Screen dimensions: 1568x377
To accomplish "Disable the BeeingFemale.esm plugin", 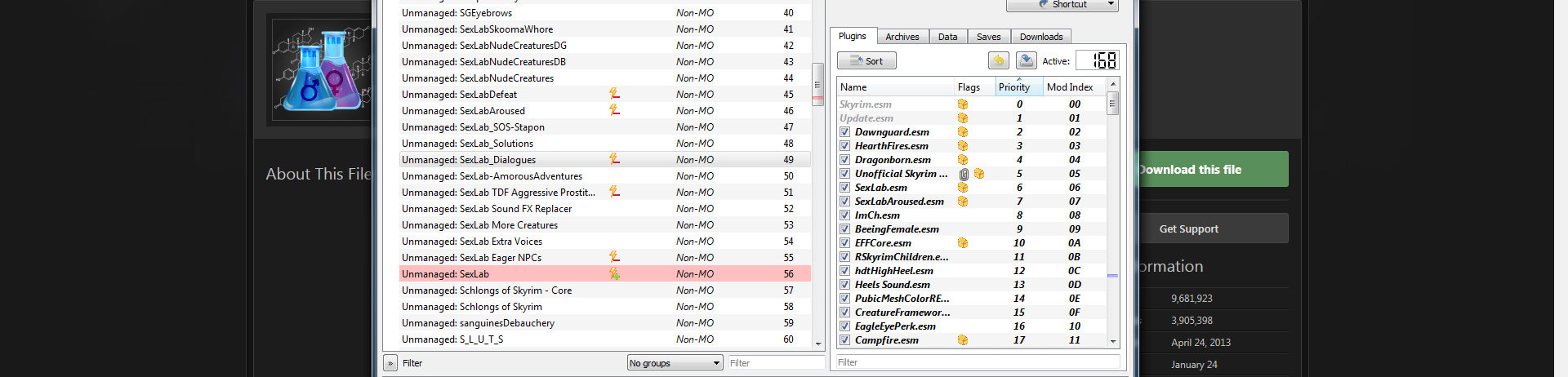I will [845, 229].
